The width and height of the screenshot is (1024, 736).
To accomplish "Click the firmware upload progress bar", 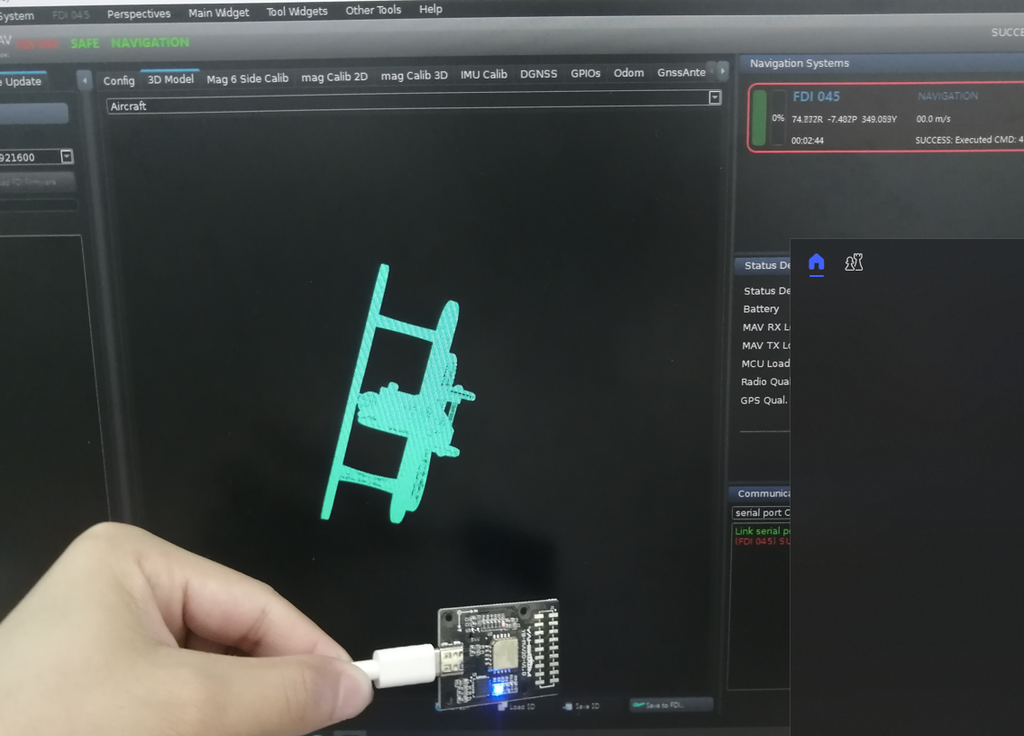I will 38,205.
